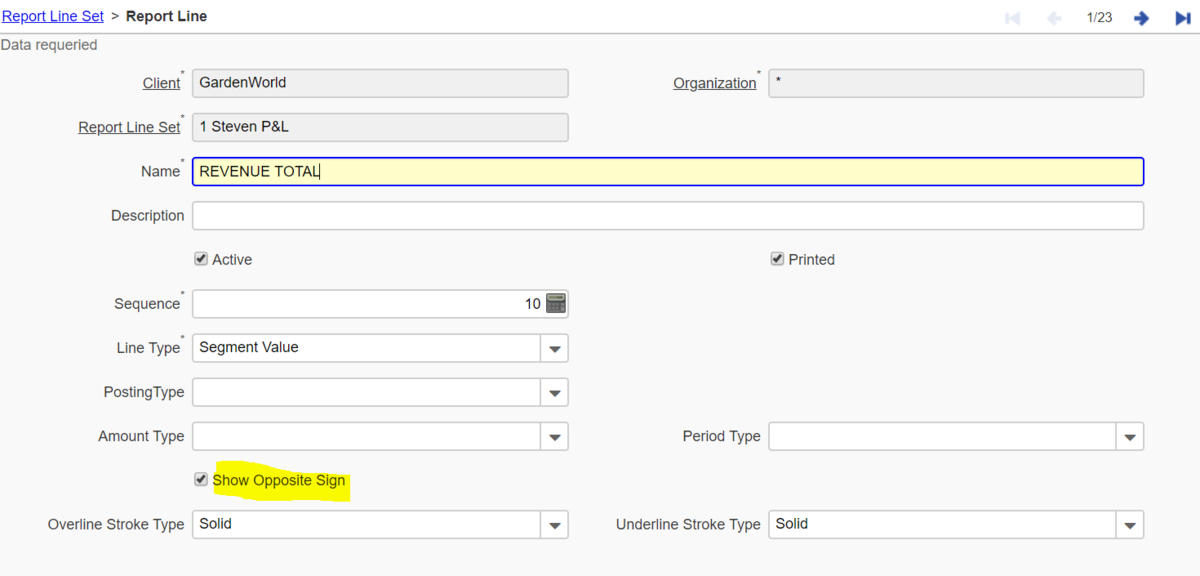This screenshot has height=576, width=1200.
Task: Expand Overline Stroke Type dropdown
Action: point(554,525)
